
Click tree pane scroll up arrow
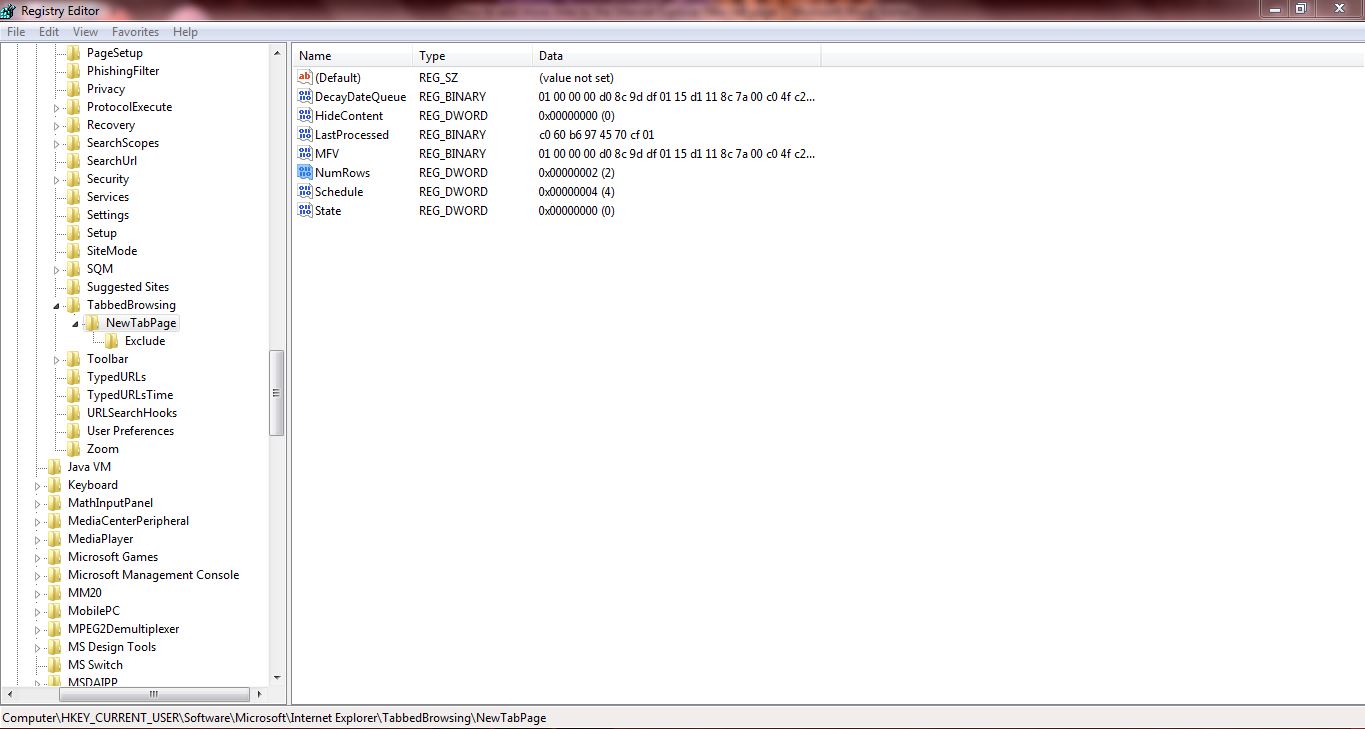coord(277,52)
